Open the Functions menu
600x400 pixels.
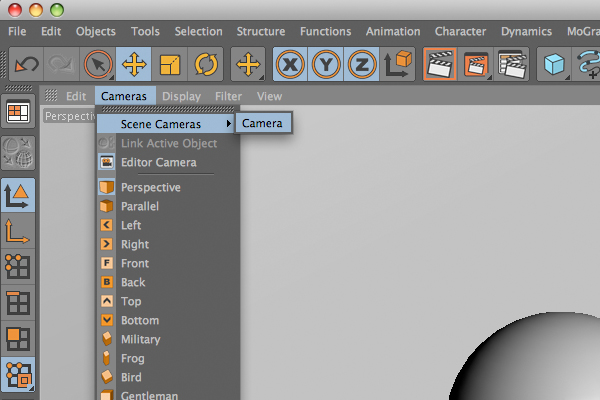[326, 31]
